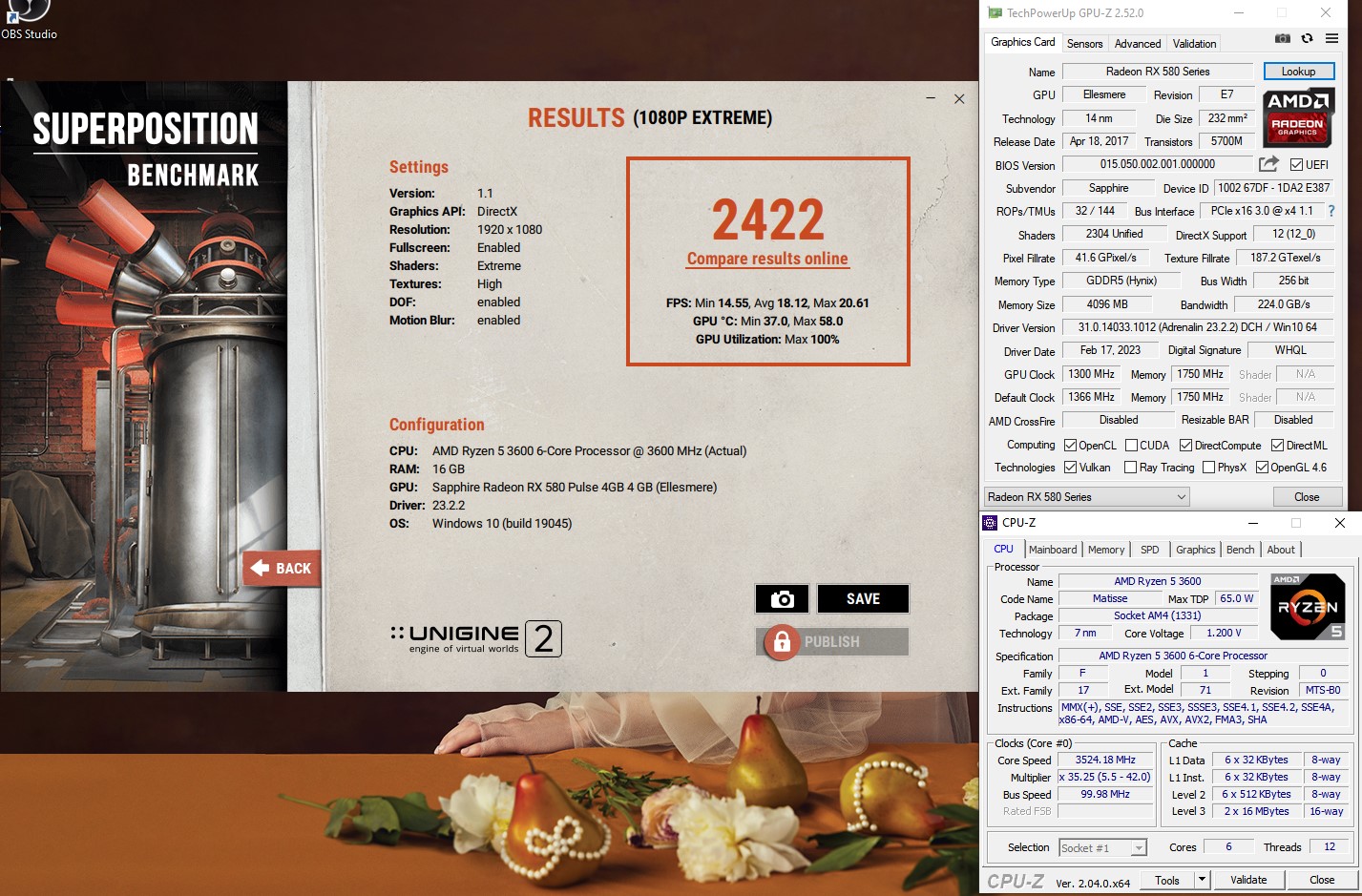Click AMD Radeon Graphics logo in GPU-Z
Viewport: 1362px width, 896px height.
(x=1298, y=118)
